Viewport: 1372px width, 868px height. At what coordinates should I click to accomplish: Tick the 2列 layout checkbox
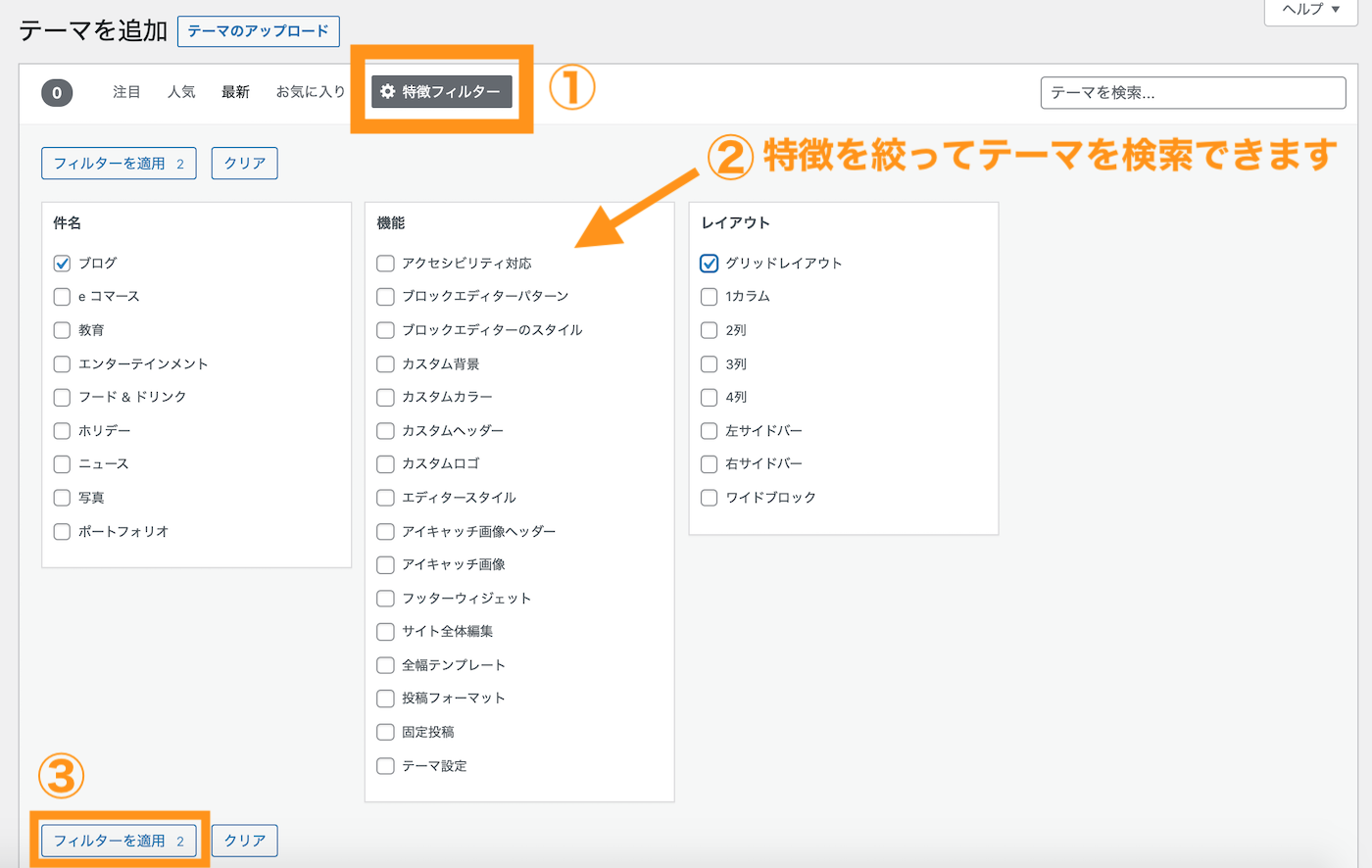tap(710, 330)
